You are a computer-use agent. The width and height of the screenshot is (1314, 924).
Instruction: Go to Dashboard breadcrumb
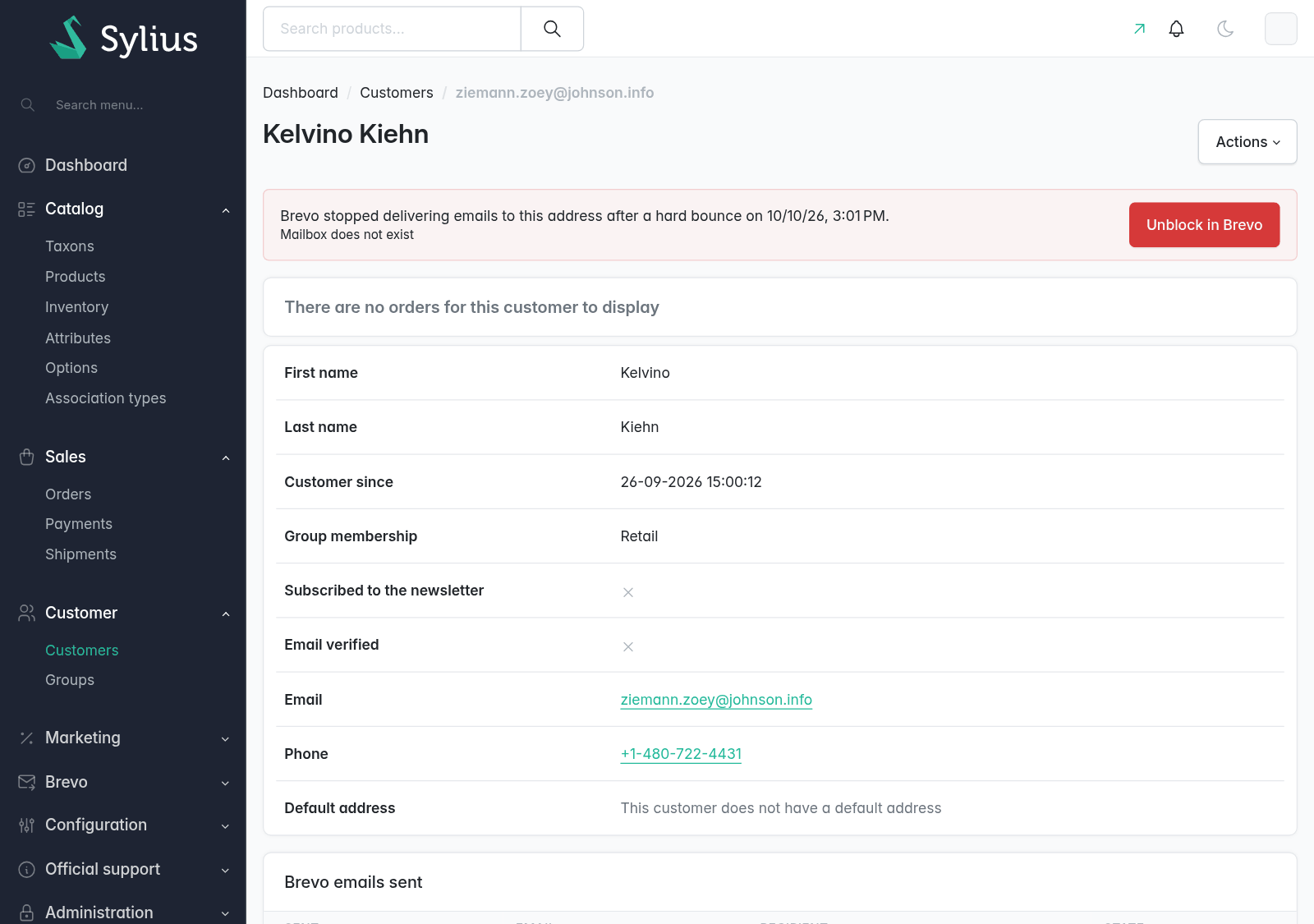[x=301, y=93]
